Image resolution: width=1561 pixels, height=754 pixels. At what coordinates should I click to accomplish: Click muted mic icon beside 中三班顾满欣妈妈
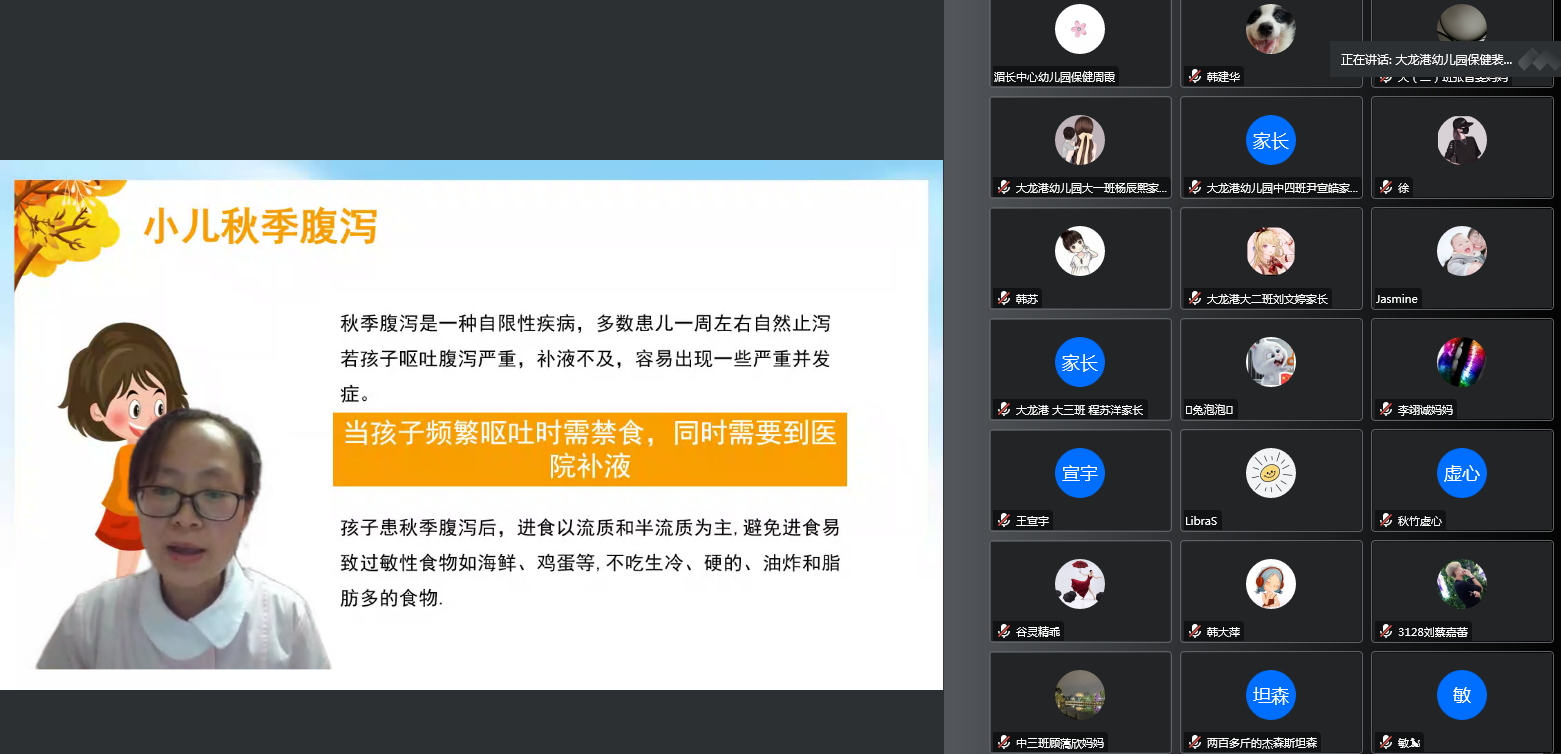[x=1003, y=742]
